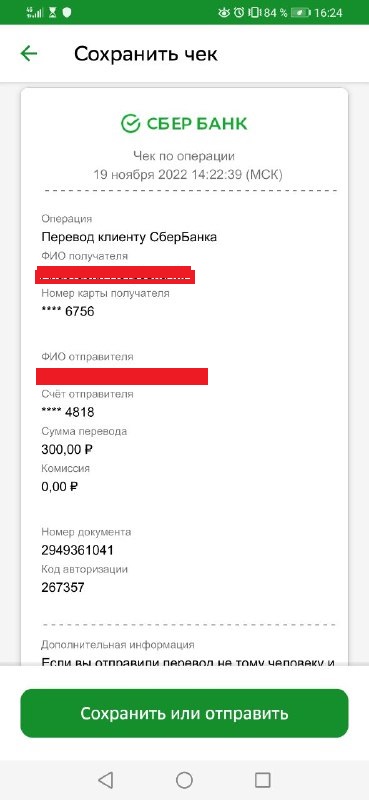Screen dimensions: 369x800
Task: Tap the transfer amount 300,00 ₽
Action: coord(67,450)
